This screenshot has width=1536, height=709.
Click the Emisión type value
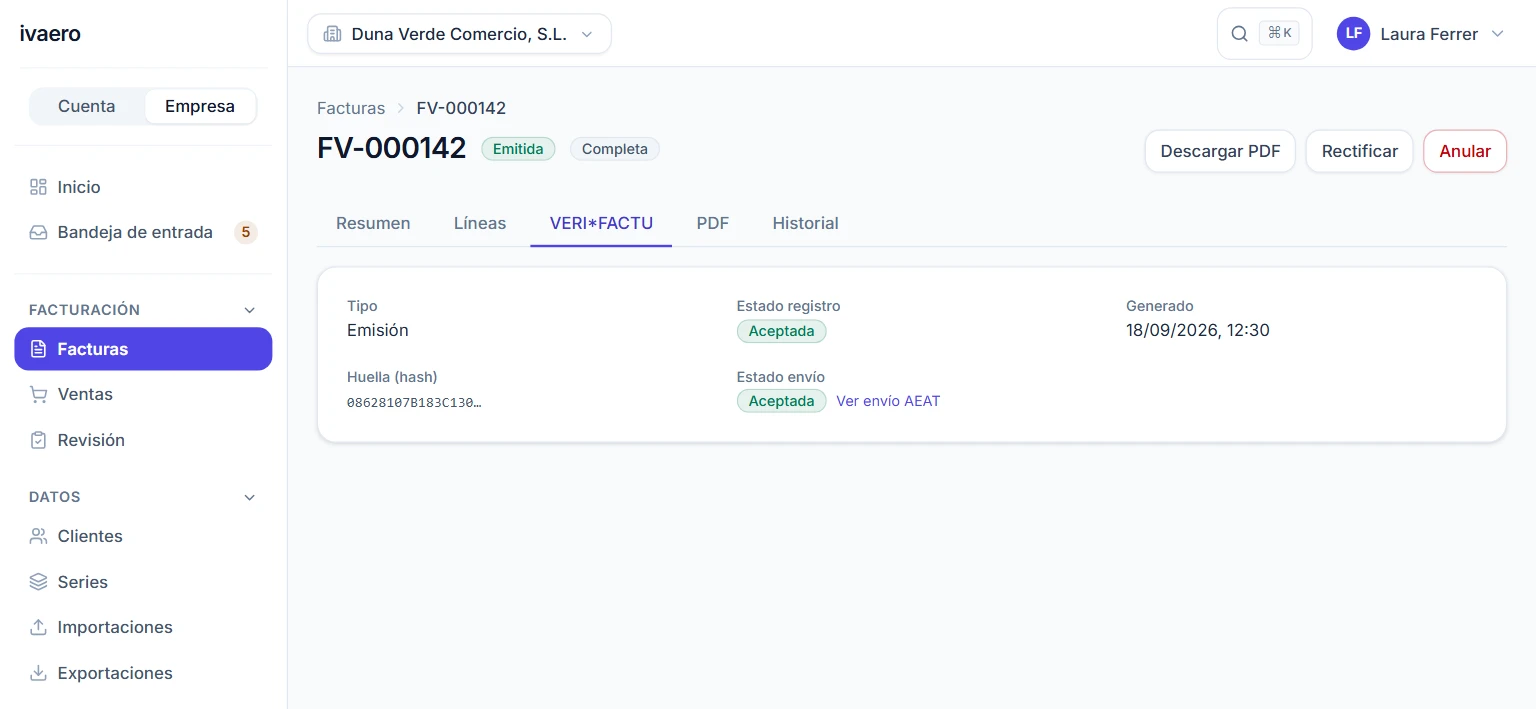pos(378,330)
